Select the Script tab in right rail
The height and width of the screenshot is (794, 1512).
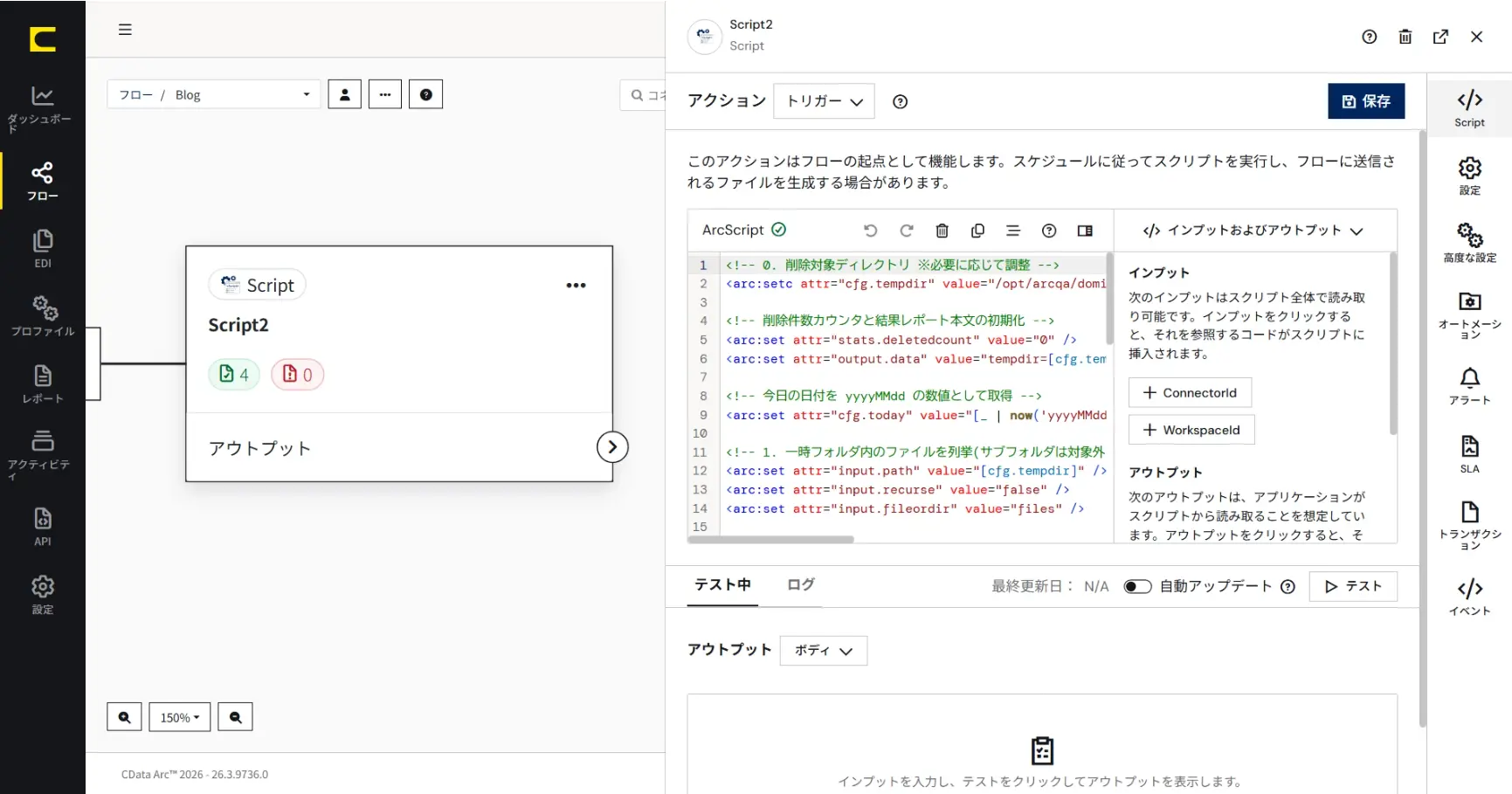point(1469,109)
